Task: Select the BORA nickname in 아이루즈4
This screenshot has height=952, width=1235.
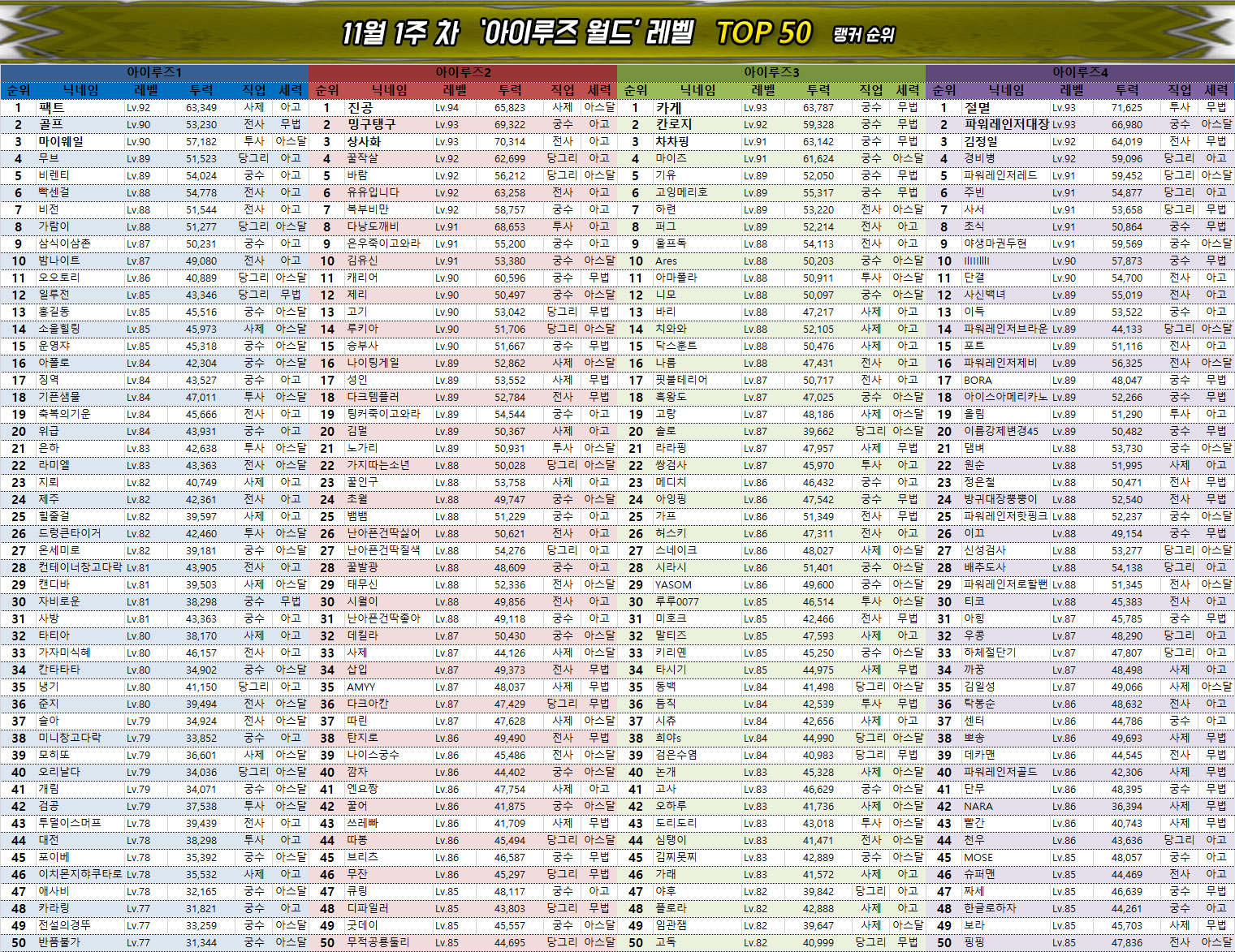Action: 978,381
